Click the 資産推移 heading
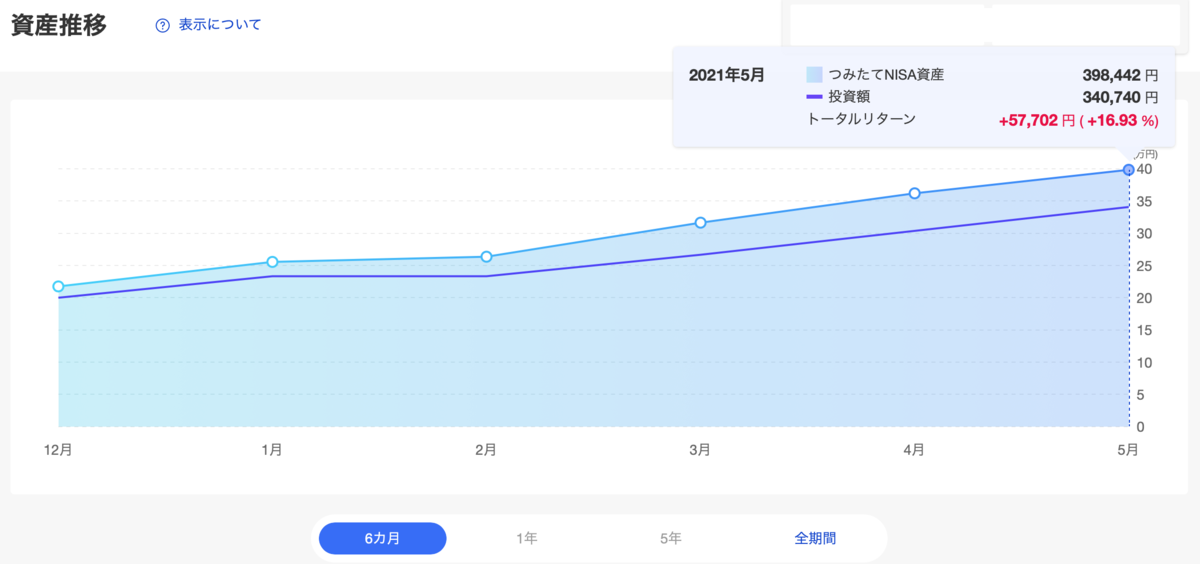 (x=59, y=25)
